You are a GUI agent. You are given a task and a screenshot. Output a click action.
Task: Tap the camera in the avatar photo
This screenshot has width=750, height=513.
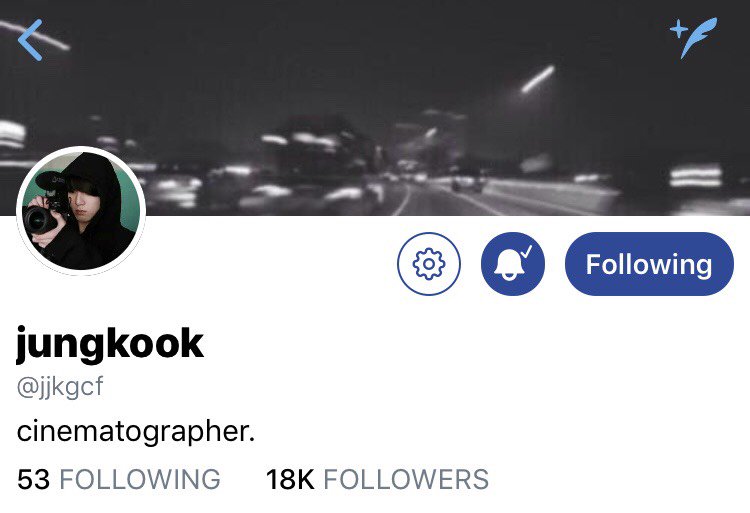[x=47, y=210]
